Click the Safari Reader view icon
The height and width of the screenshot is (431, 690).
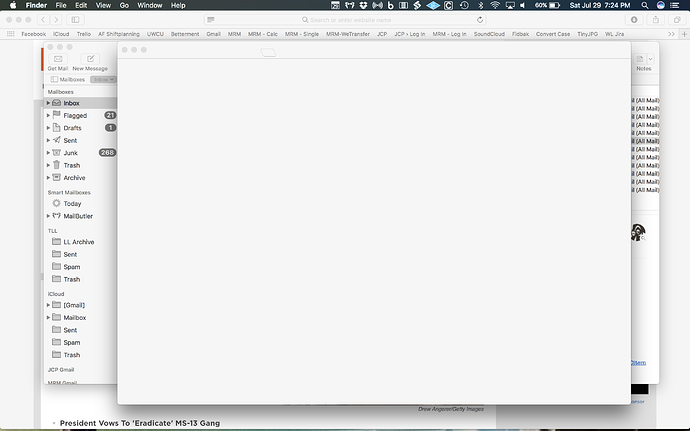pyautogui.click(x=211, y=20)
